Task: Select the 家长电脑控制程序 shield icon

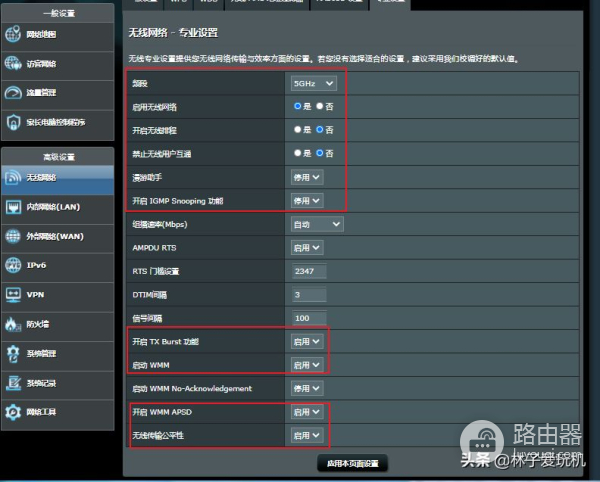Action: tap(14, 123)
